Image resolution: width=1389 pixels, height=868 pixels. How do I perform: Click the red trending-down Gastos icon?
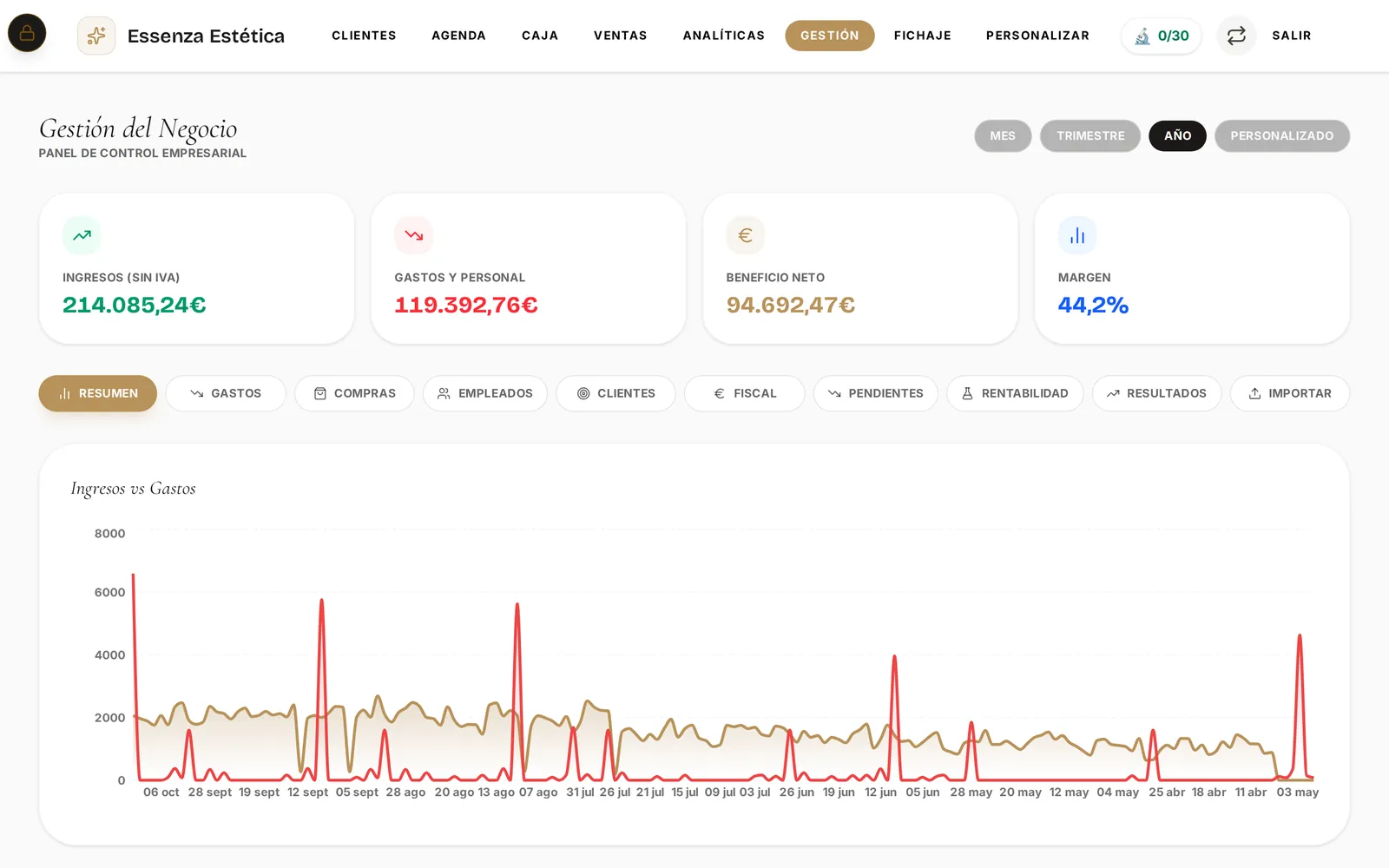413,235
